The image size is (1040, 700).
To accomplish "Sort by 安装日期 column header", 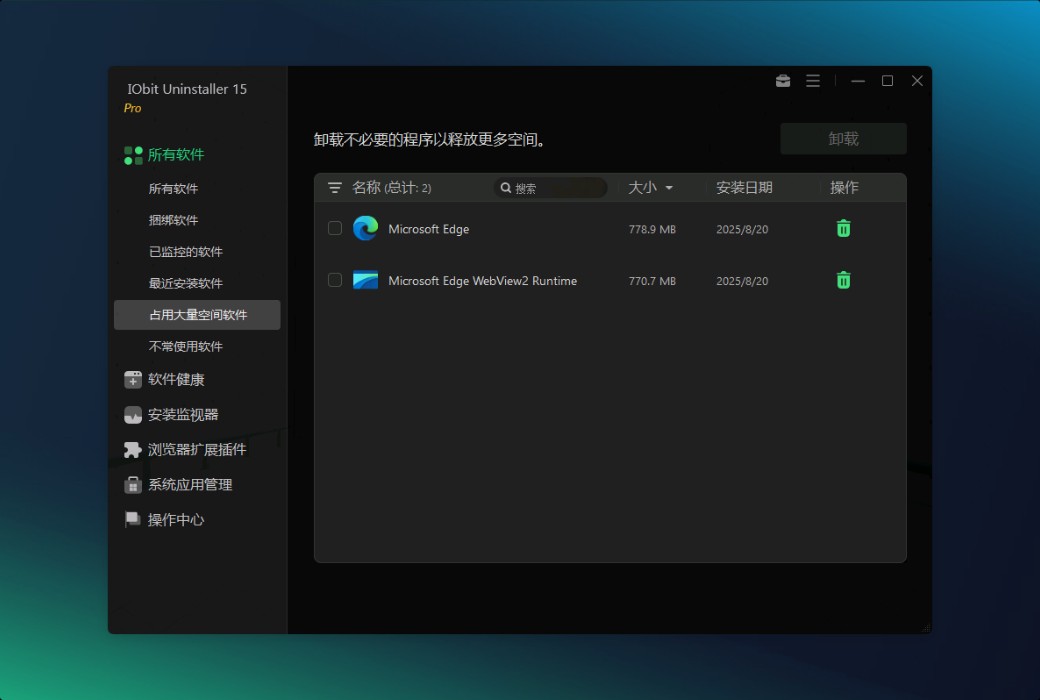I will point(744,188).
